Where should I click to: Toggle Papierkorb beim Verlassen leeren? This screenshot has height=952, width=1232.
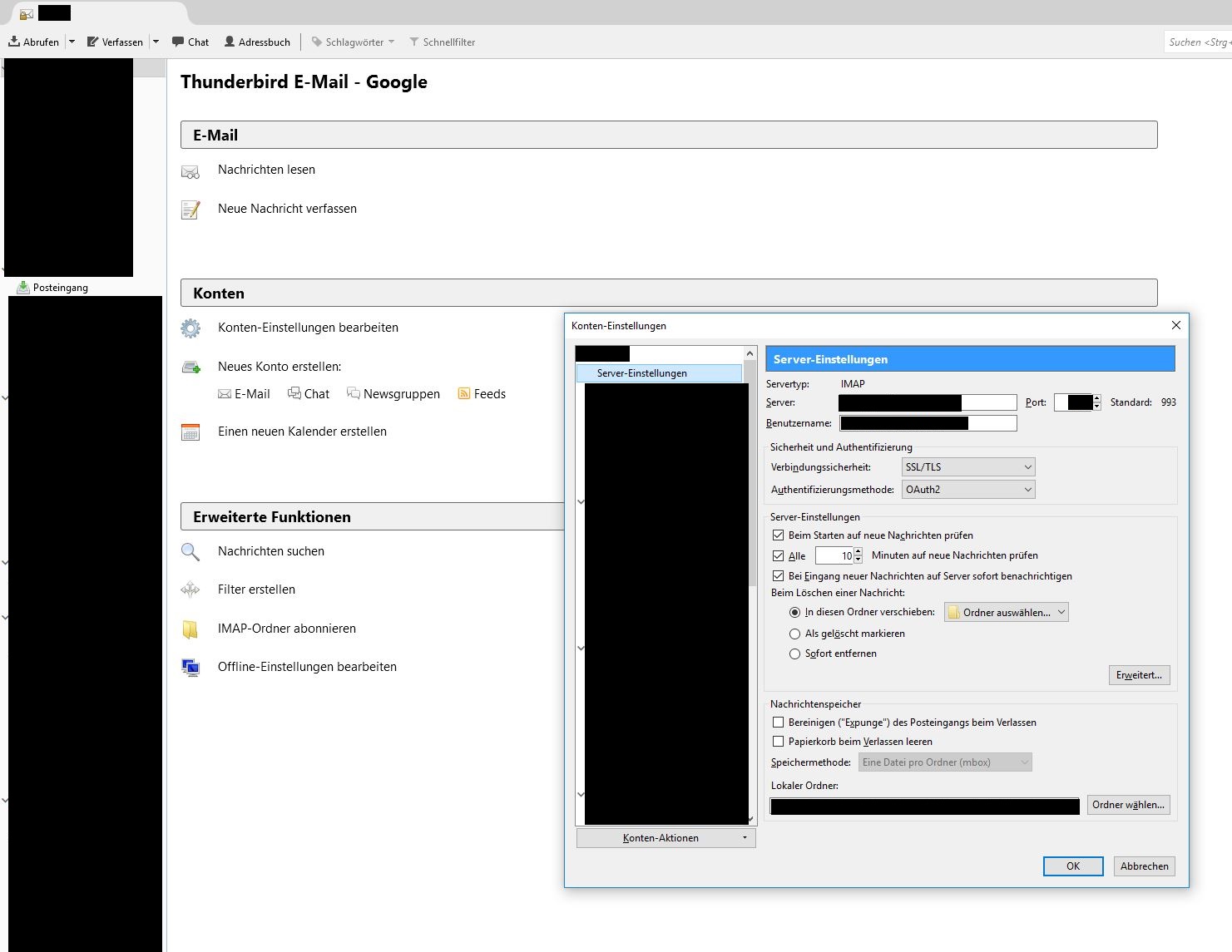tap(779, 742)
